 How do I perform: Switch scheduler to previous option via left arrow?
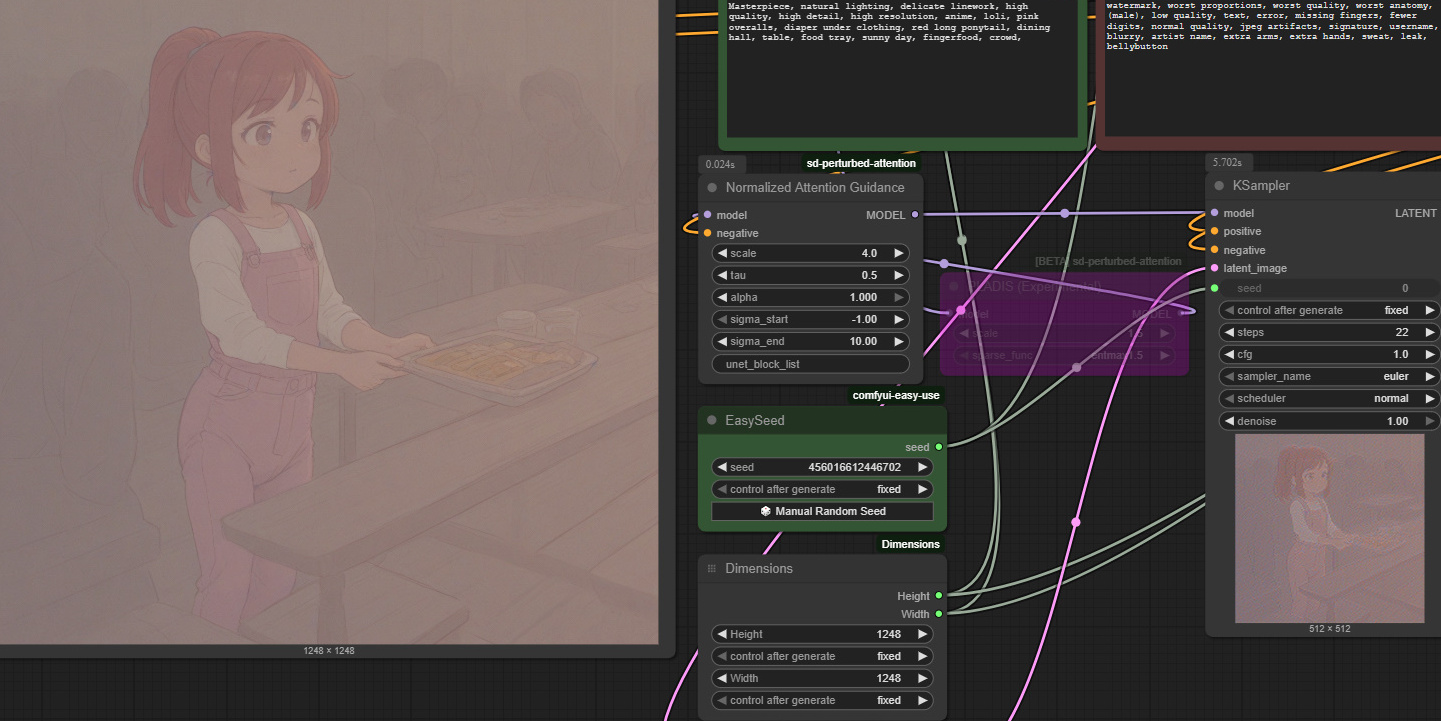pos(1229,398)
